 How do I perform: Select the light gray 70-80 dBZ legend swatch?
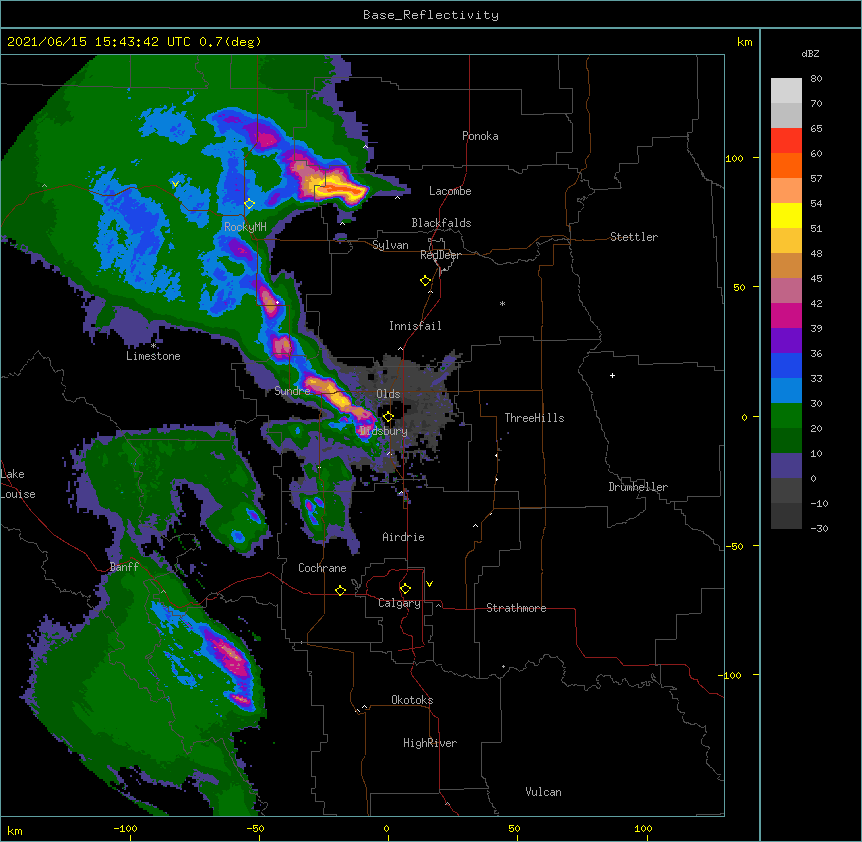pyautogui.click(x=786, y=91)
